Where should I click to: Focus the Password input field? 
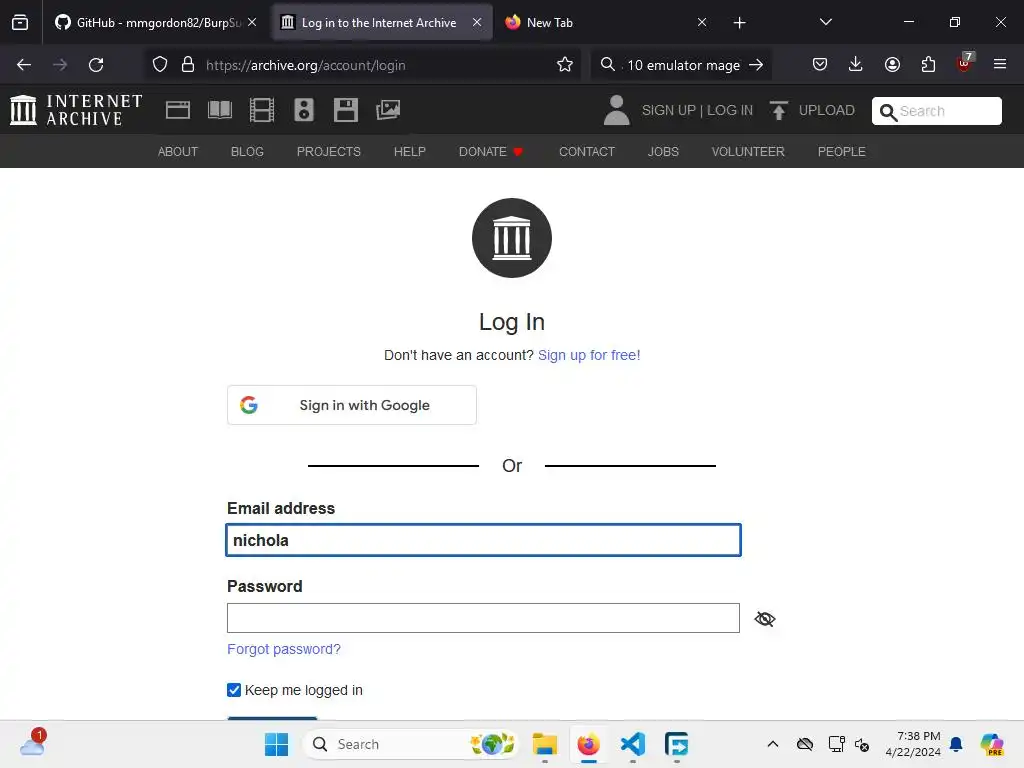483,618
